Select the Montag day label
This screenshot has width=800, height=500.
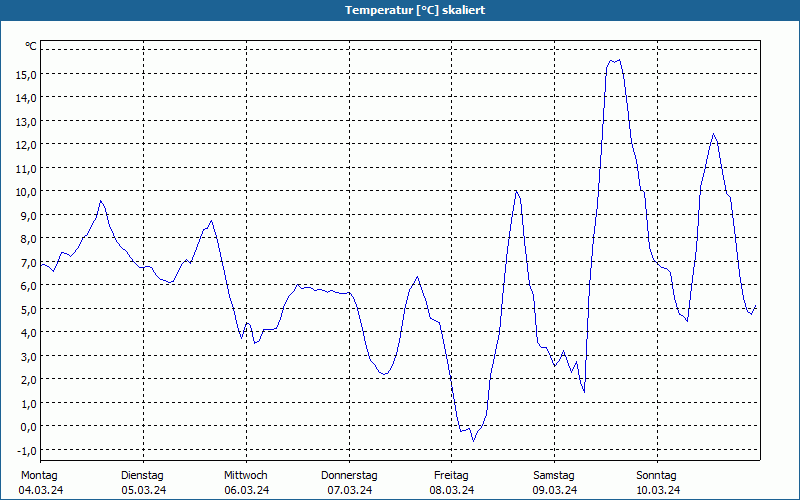tap(39, 476)
